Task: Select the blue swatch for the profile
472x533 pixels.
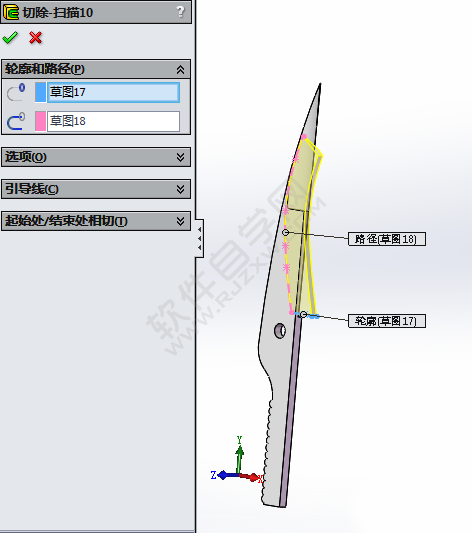Action: (x=40, y=92)
